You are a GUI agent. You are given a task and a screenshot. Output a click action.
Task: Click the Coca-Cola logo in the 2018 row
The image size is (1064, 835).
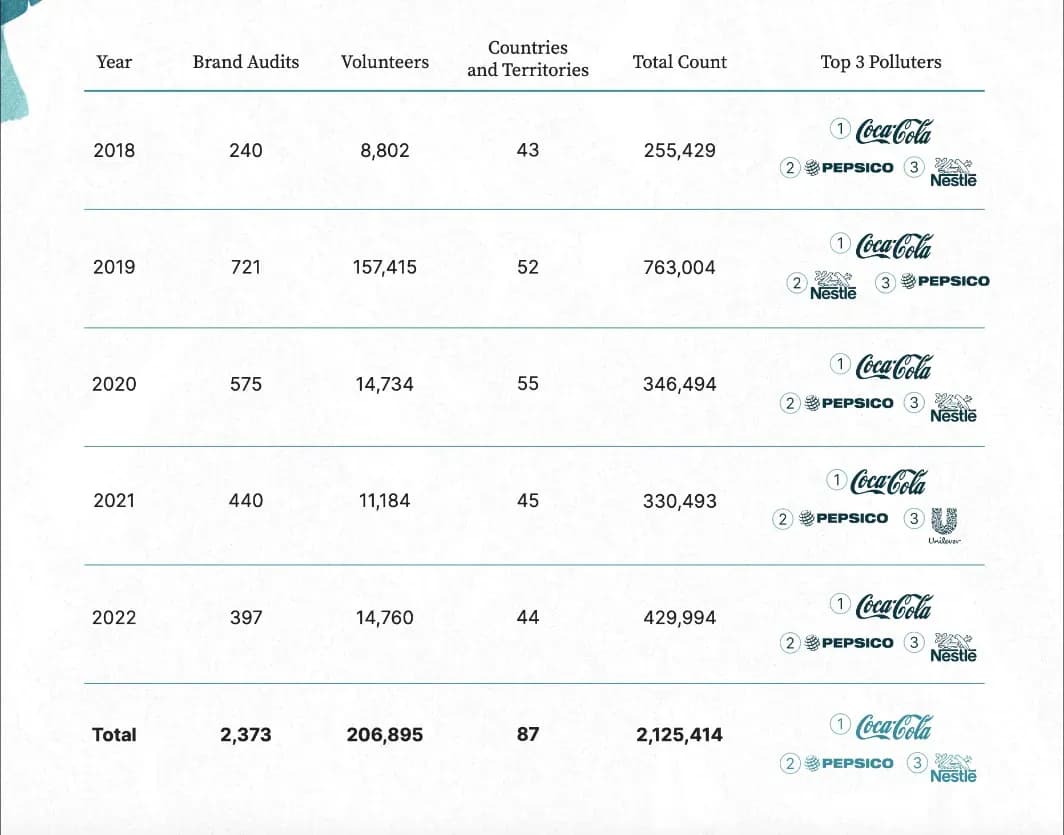894,131
